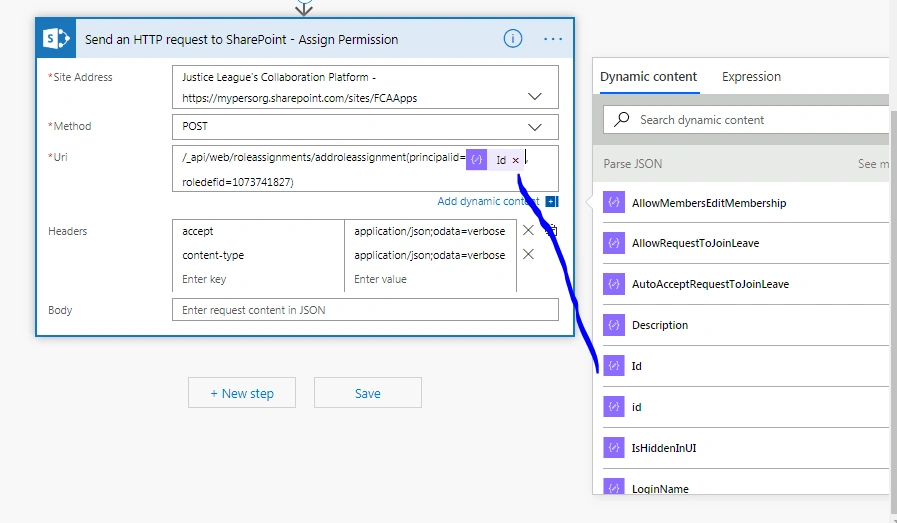Viewport: 897px width, 523px height.
Task: Click the accept header value field
Action: (x=430, y=231)
